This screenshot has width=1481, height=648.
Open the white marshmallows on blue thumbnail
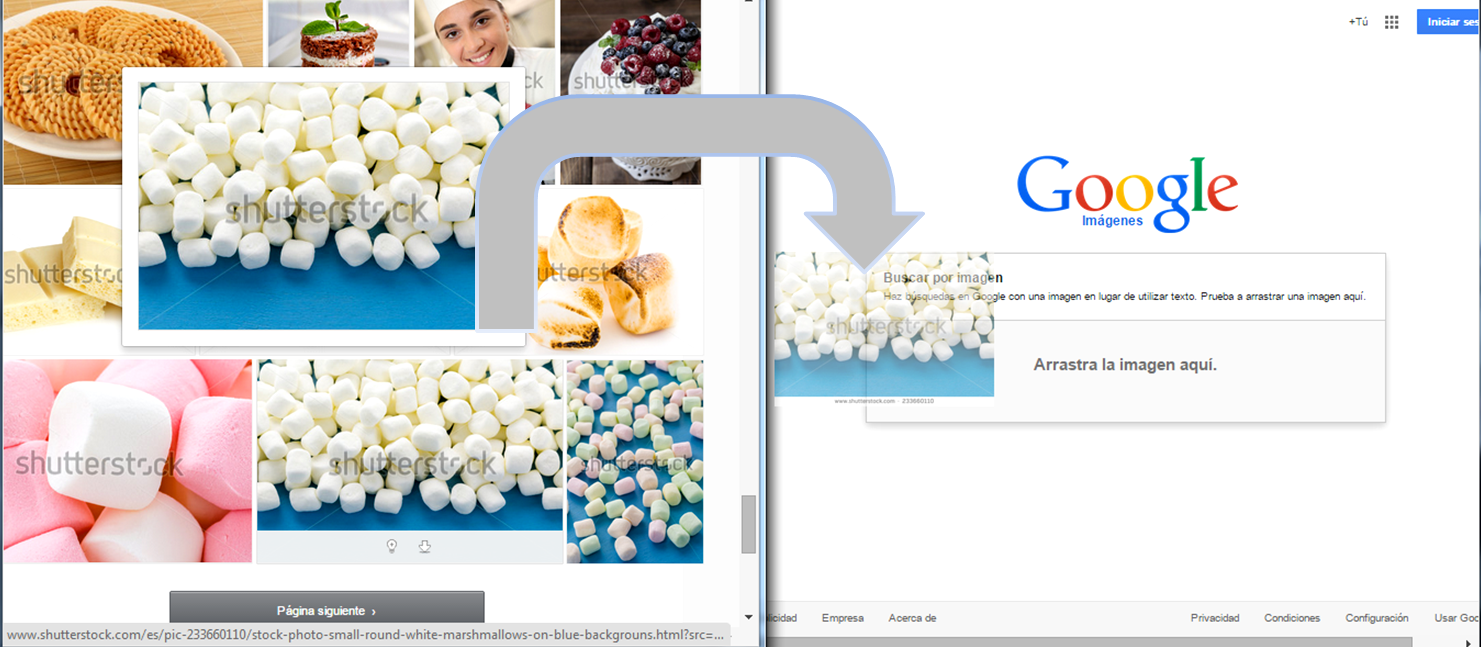[x=410, y=445]
